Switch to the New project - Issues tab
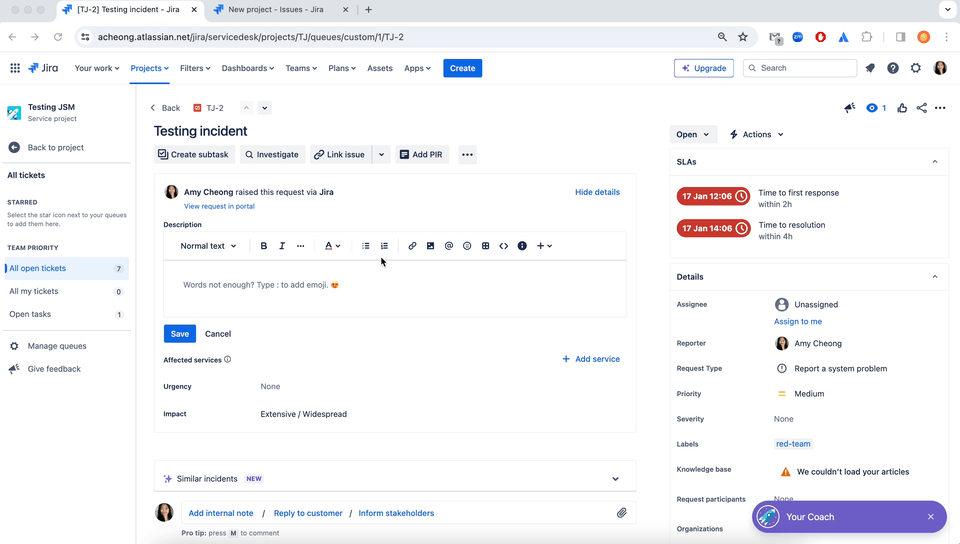This screenshot has height=544, width=960. tap(276, 10)
